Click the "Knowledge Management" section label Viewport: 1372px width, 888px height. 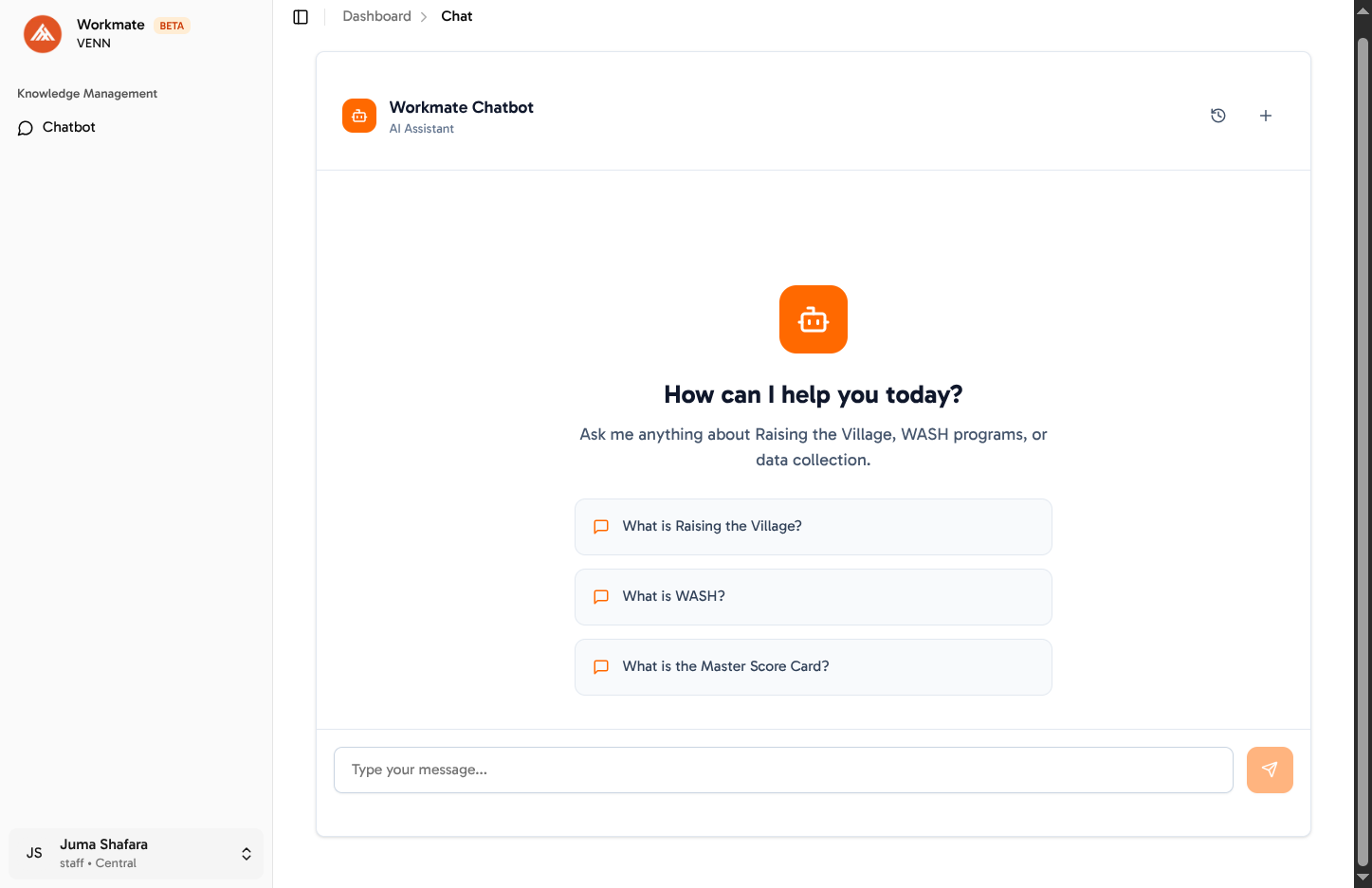87,94
